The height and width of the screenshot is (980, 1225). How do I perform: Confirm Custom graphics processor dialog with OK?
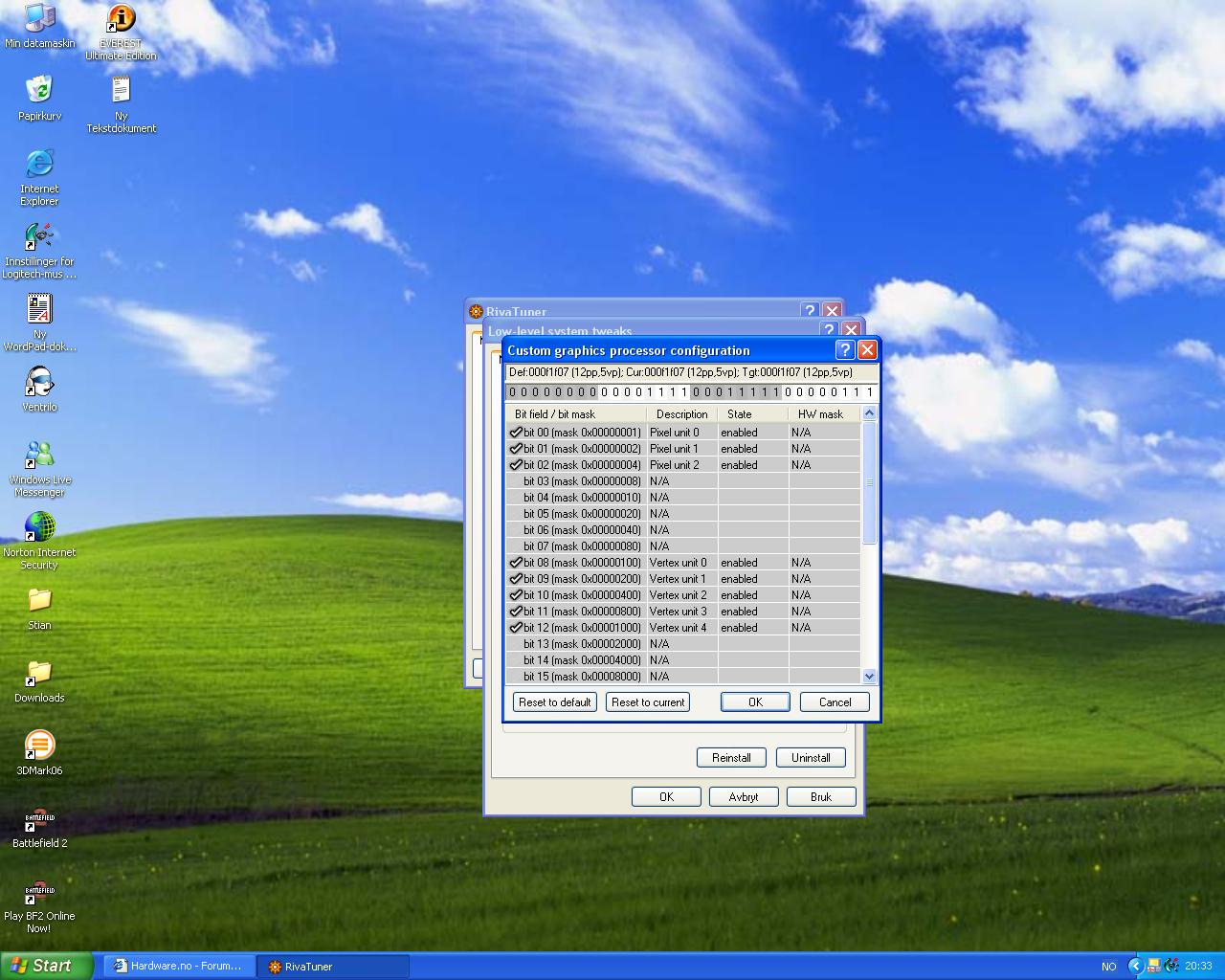tap(755, 702)
